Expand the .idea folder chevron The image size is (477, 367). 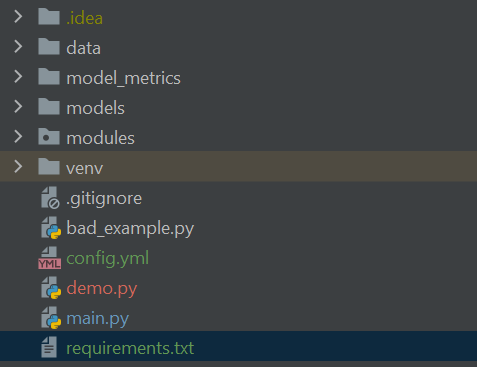[x=18, y=17]
